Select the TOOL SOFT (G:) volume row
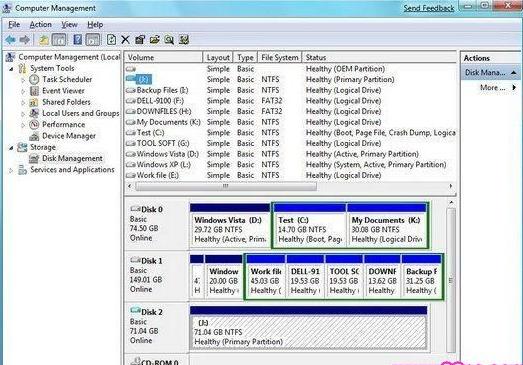The width and height of the screenshot is (523, 365). coord(290,143)
